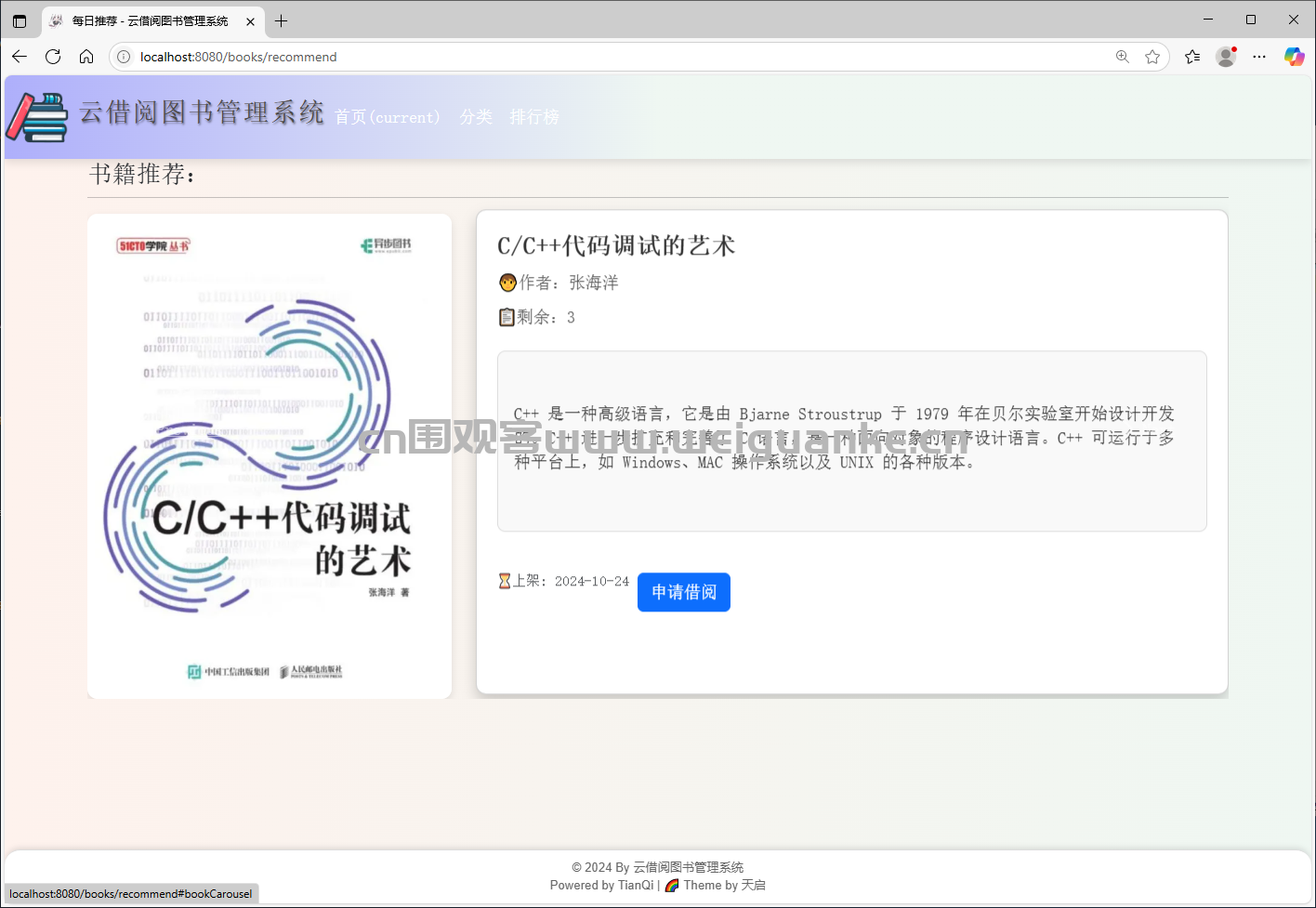Open the favorites list icon
This screenshot has height=908, width=1316.
pyautogui.click(x=1192, y=57)
